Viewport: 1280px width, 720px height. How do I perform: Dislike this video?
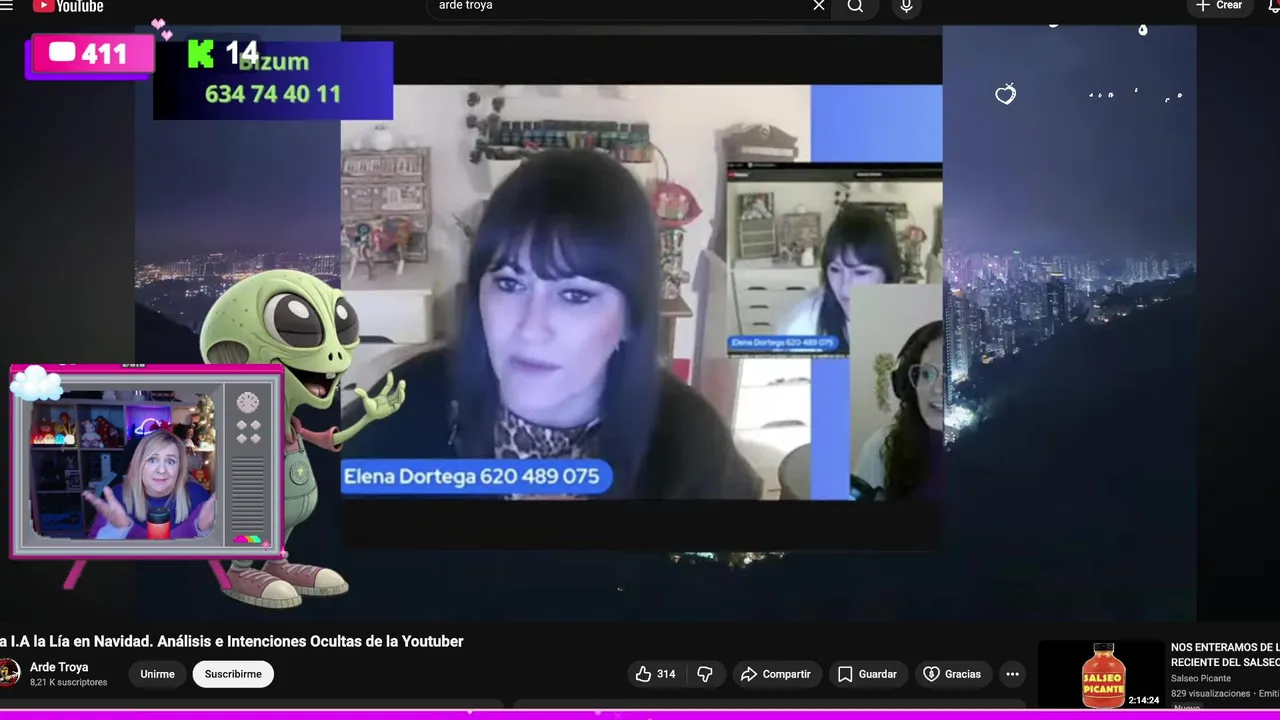pyautogui.click(x=704, y=674)
